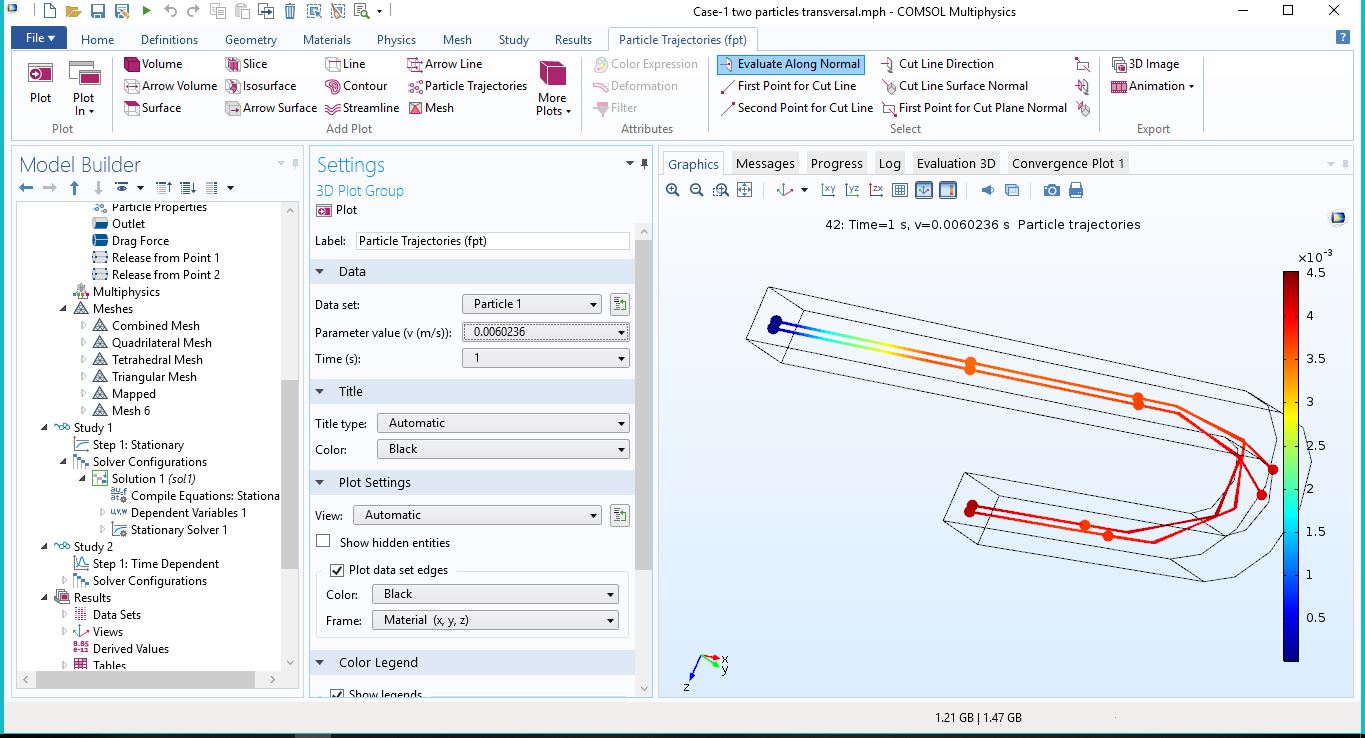The height and width of the screenshot is (738, 1365).
Task: Open the Title type Automatic dropdown
Action: [x=502, y=423]
